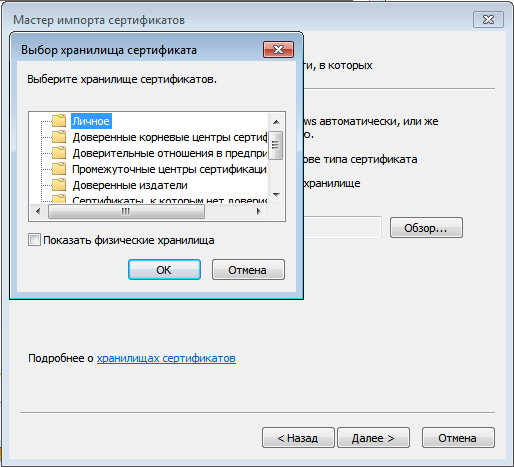Select Доверенные корневые центры сертификации store
The image size is (514, 467).
(x=170, y=137)
